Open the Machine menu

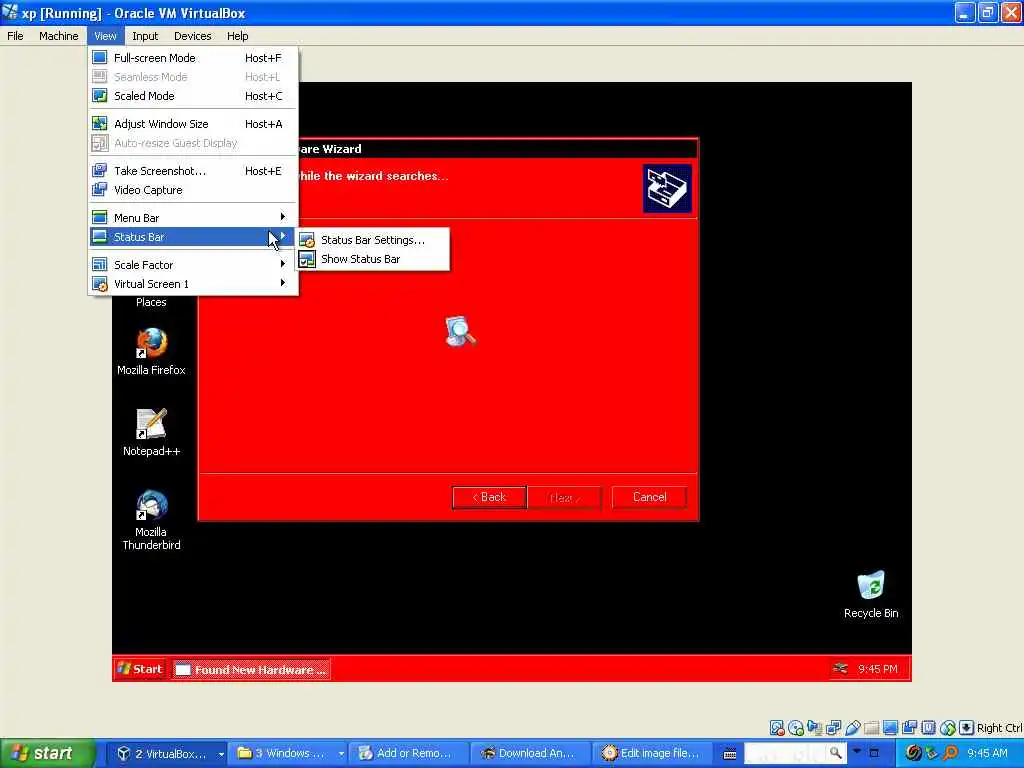(x=59, y=36)
